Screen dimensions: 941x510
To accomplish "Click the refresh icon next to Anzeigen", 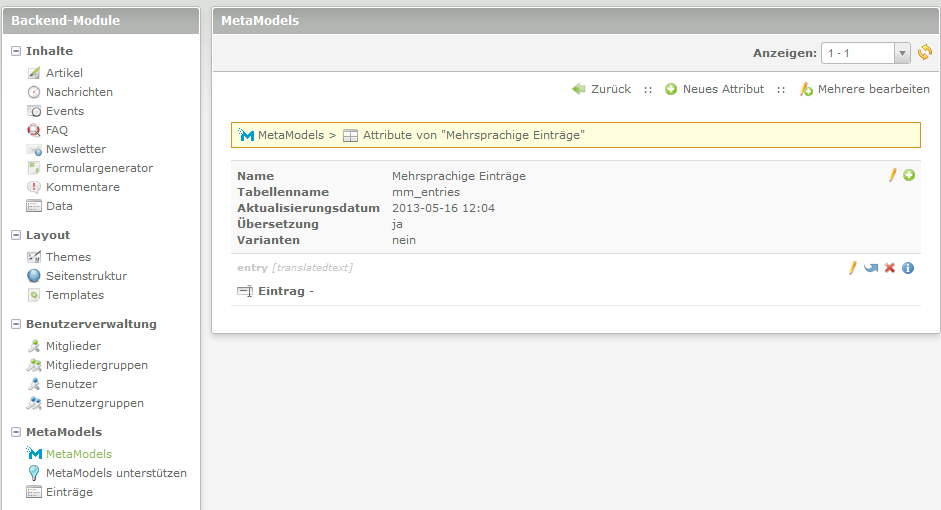I will pos(925,53).
